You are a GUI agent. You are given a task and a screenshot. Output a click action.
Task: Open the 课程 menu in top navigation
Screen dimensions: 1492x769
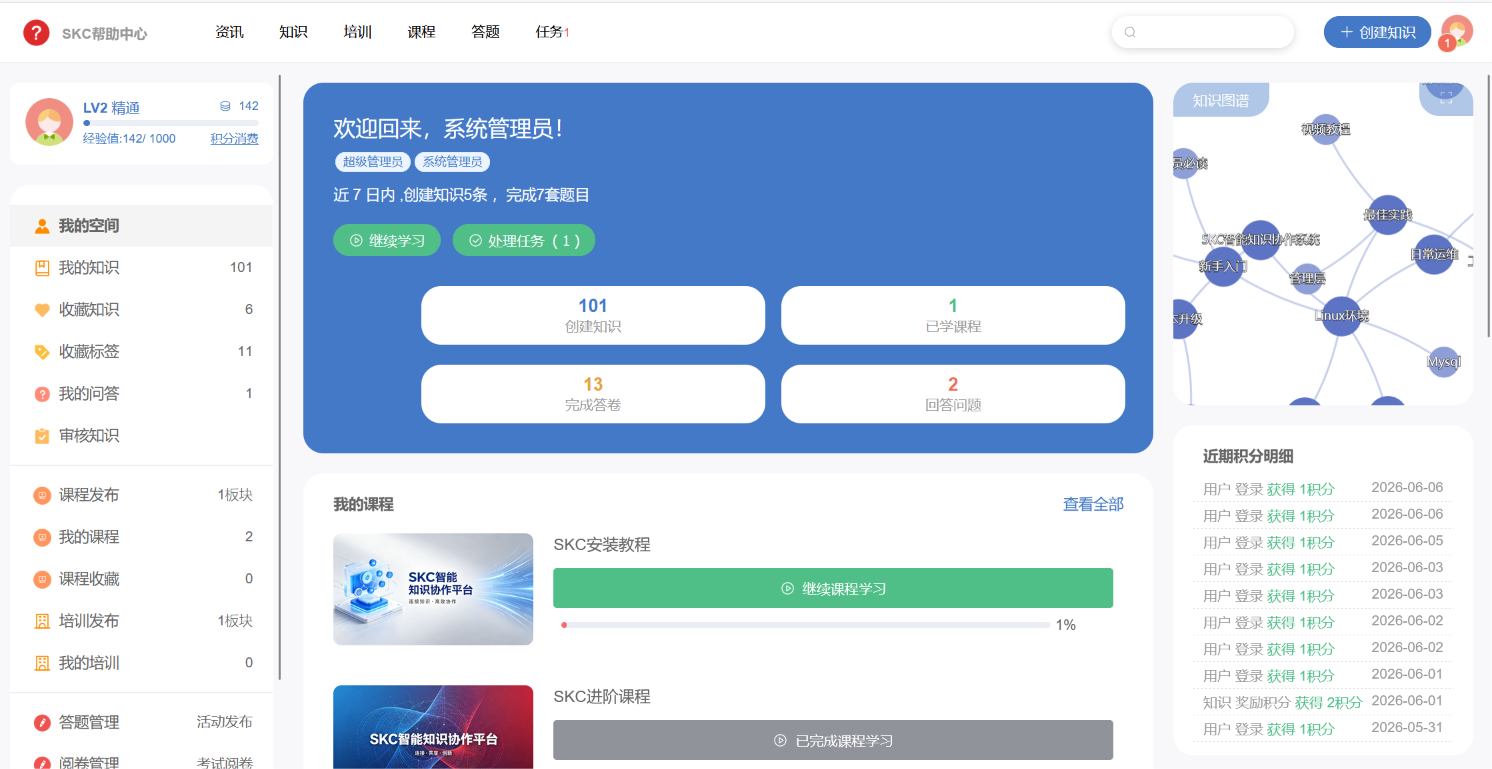coord(421,32)
